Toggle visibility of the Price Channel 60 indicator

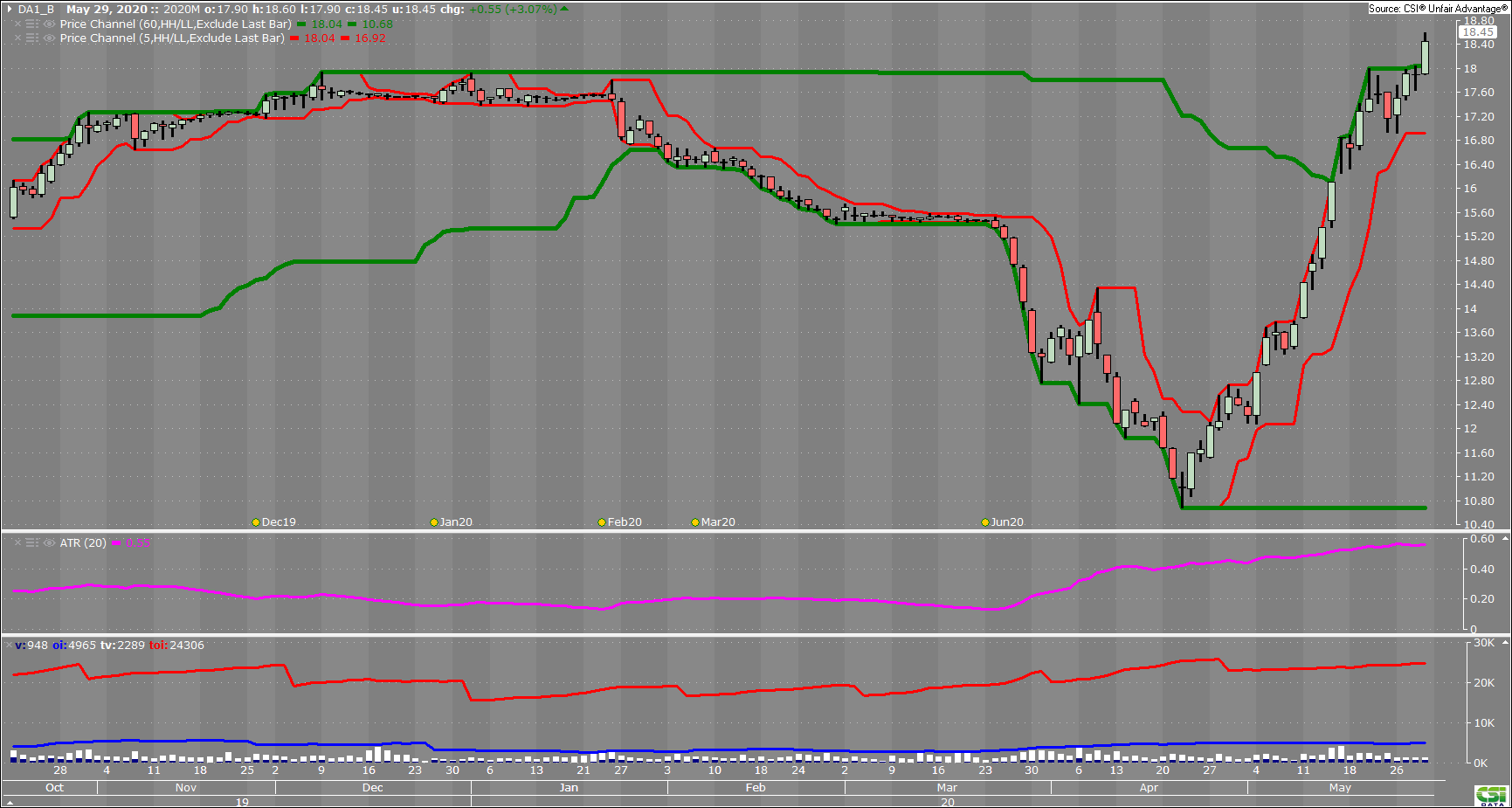pyautogui.click(x=49, y=24)
